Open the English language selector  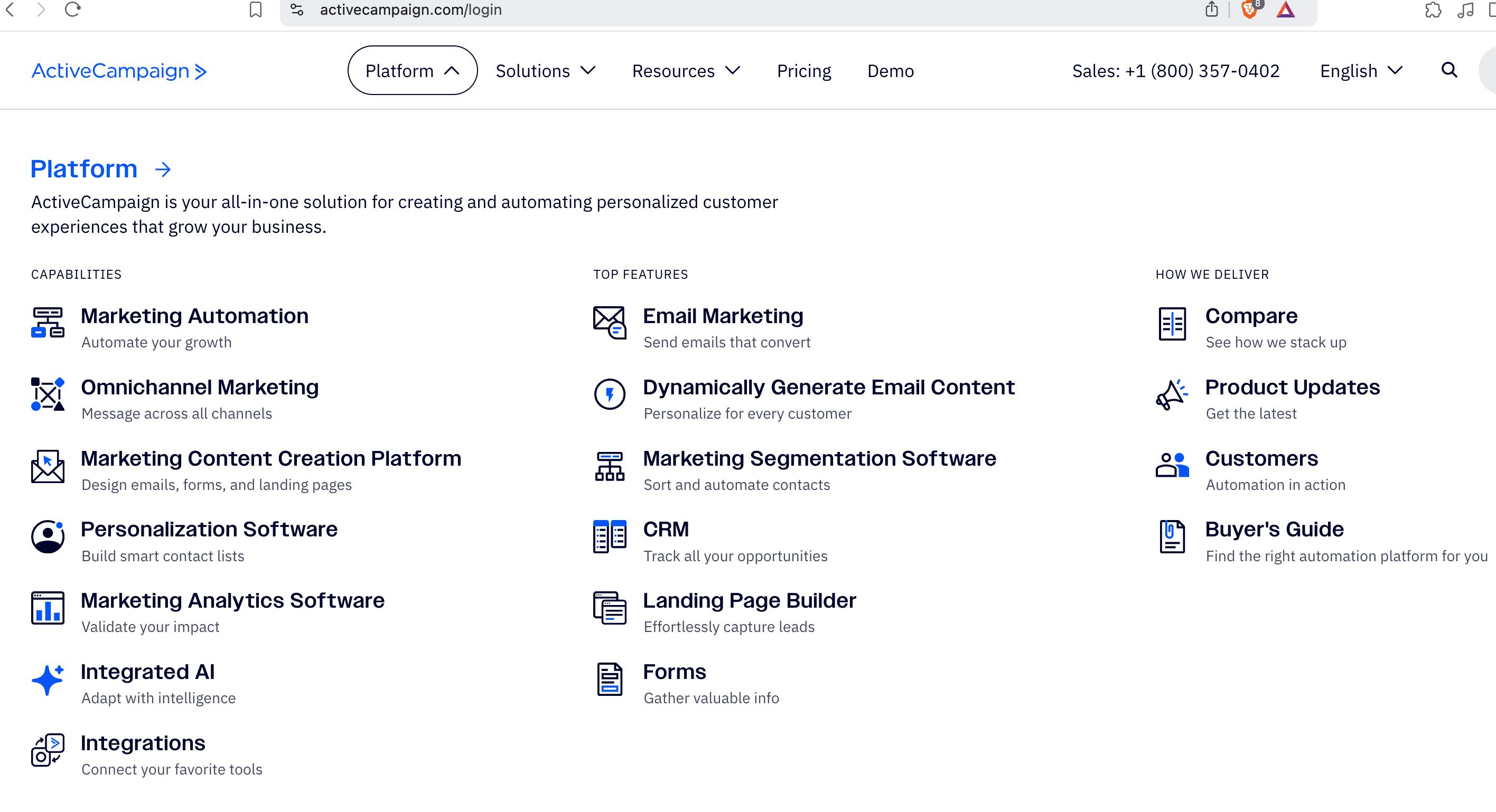point(1361,70)
